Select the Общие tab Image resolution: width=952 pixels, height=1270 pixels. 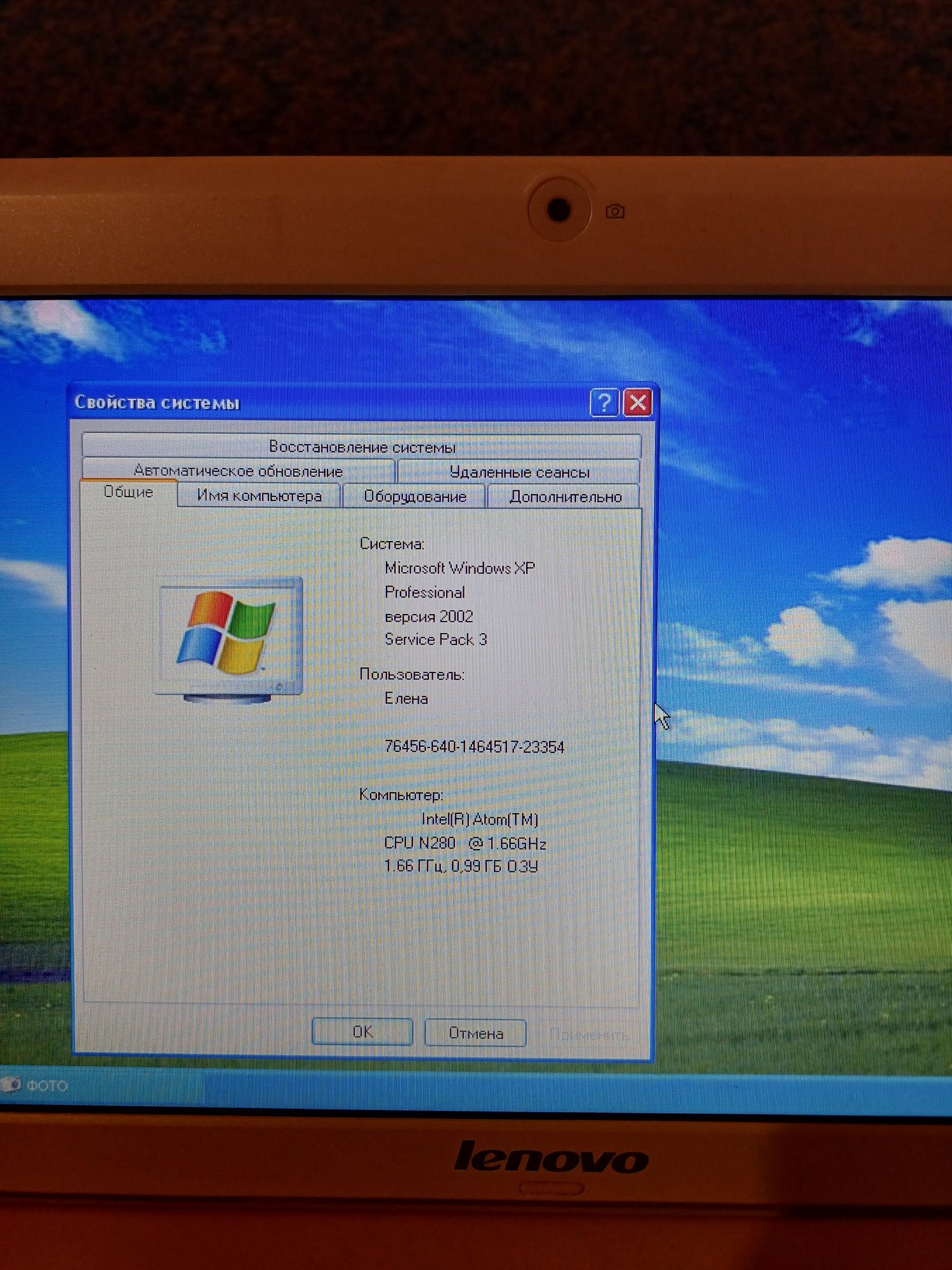click(129, 492)
